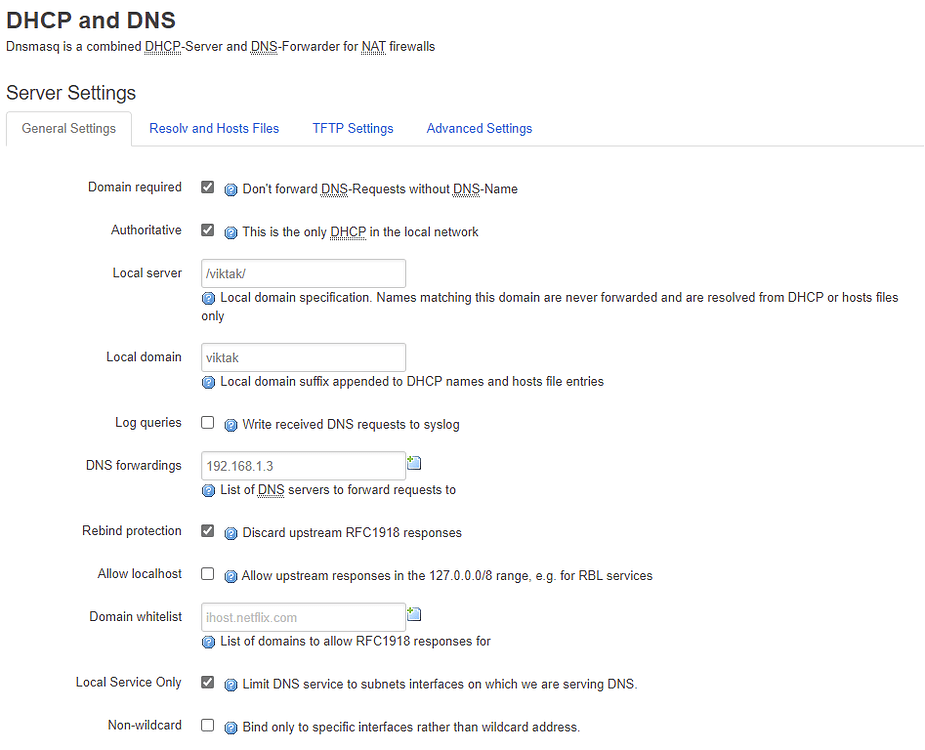
Task: Open help icon next to Domain required
Action: pos(231,189)
